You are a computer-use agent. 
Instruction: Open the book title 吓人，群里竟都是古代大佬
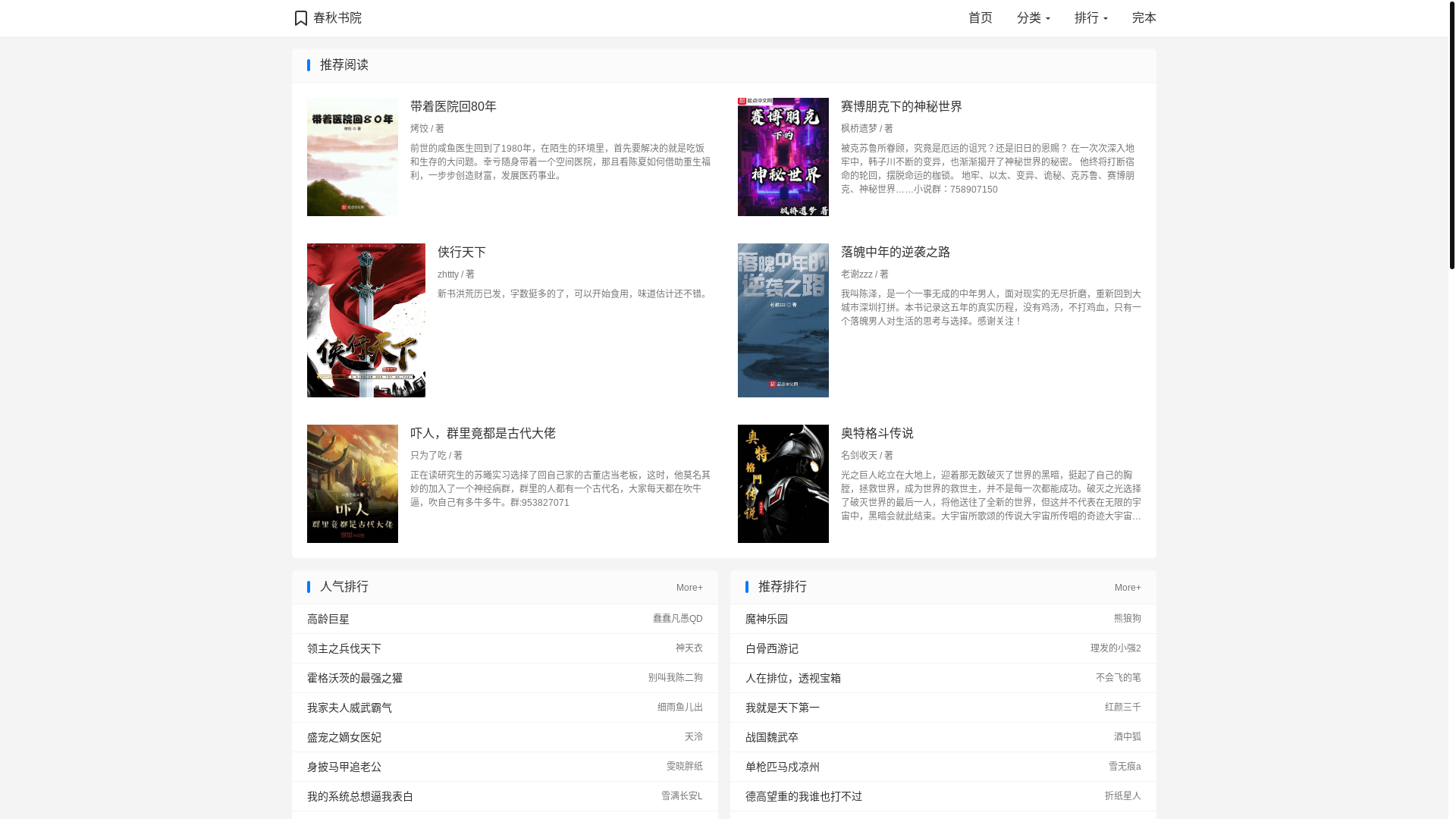[483, 433]
